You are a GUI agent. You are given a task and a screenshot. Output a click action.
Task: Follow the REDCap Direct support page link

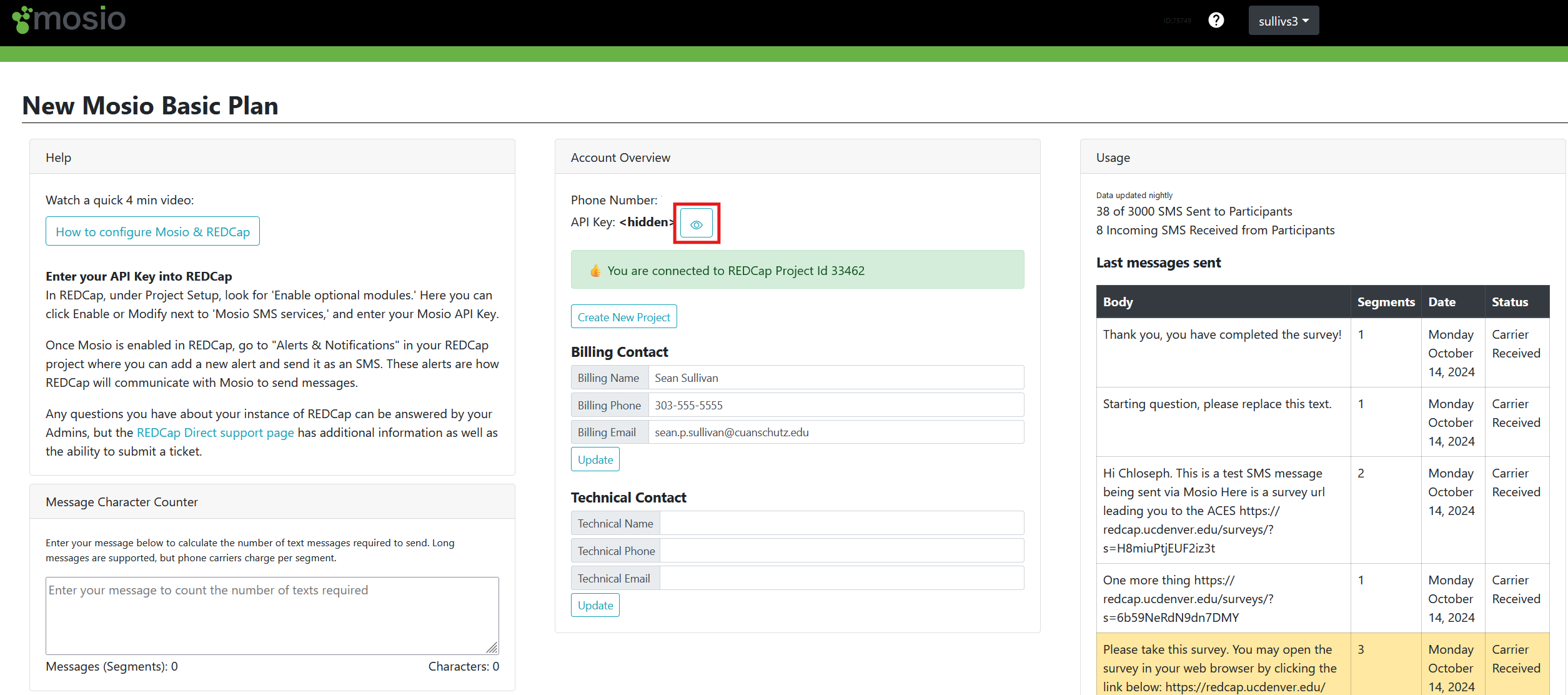[x=215, y=432]
